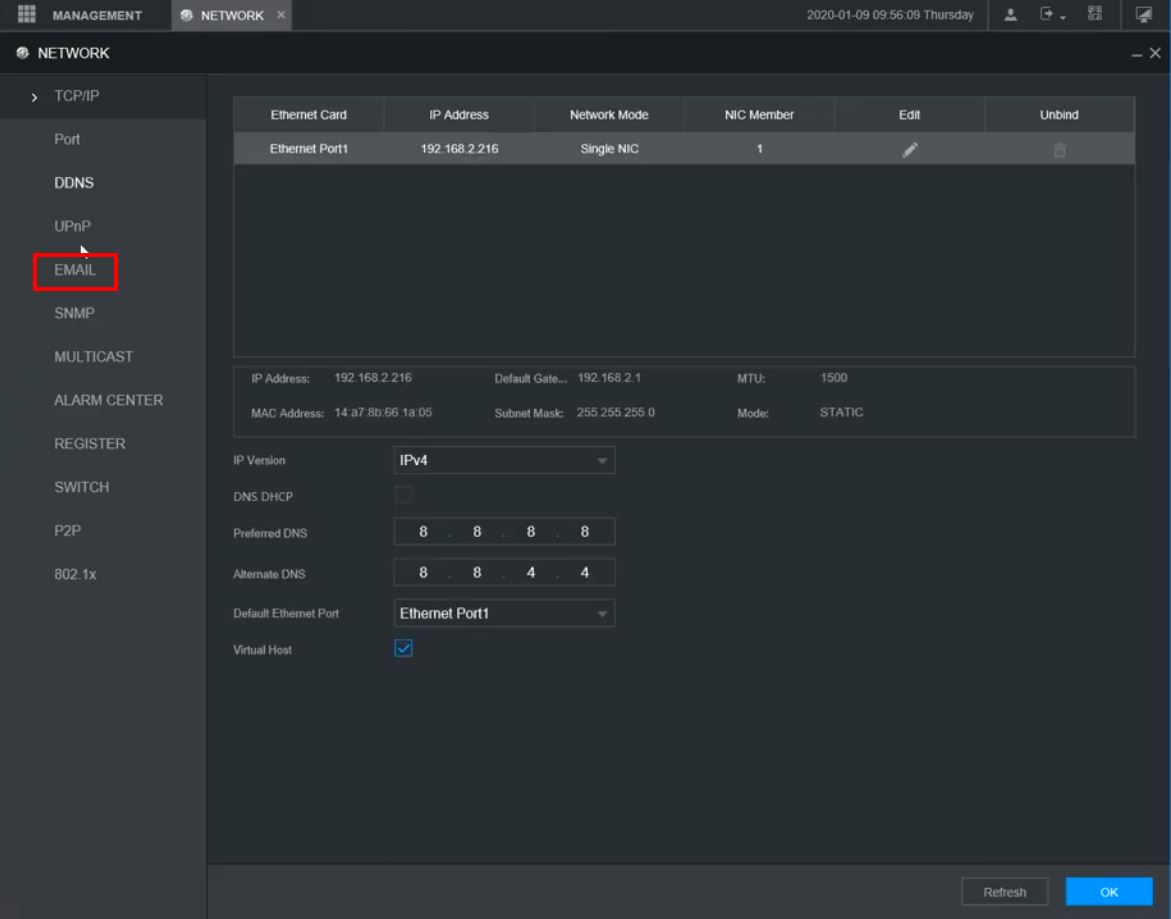Click the MTU value 1500
Viewport: 1171px width, 919px height.
833,378
